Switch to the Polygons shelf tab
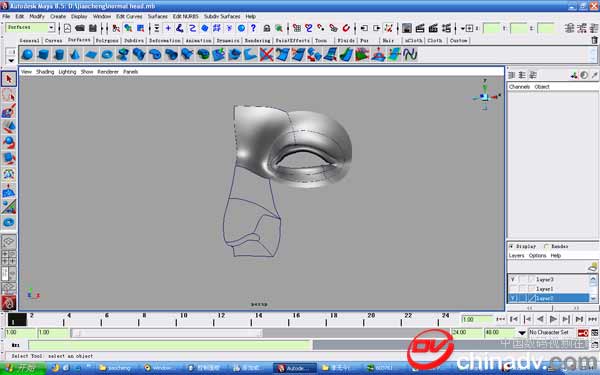Screen dimensions: 600x375 coord(107,40)
